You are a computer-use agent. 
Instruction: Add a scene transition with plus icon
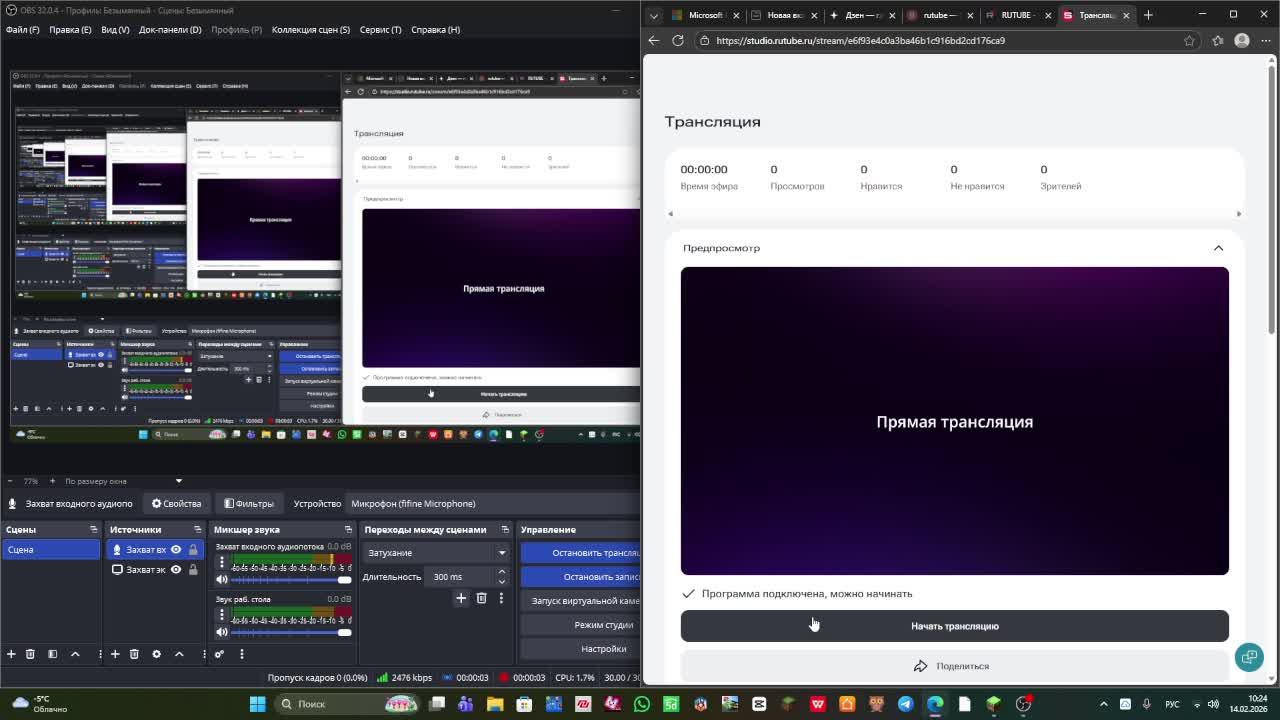[x=461, y=598]
